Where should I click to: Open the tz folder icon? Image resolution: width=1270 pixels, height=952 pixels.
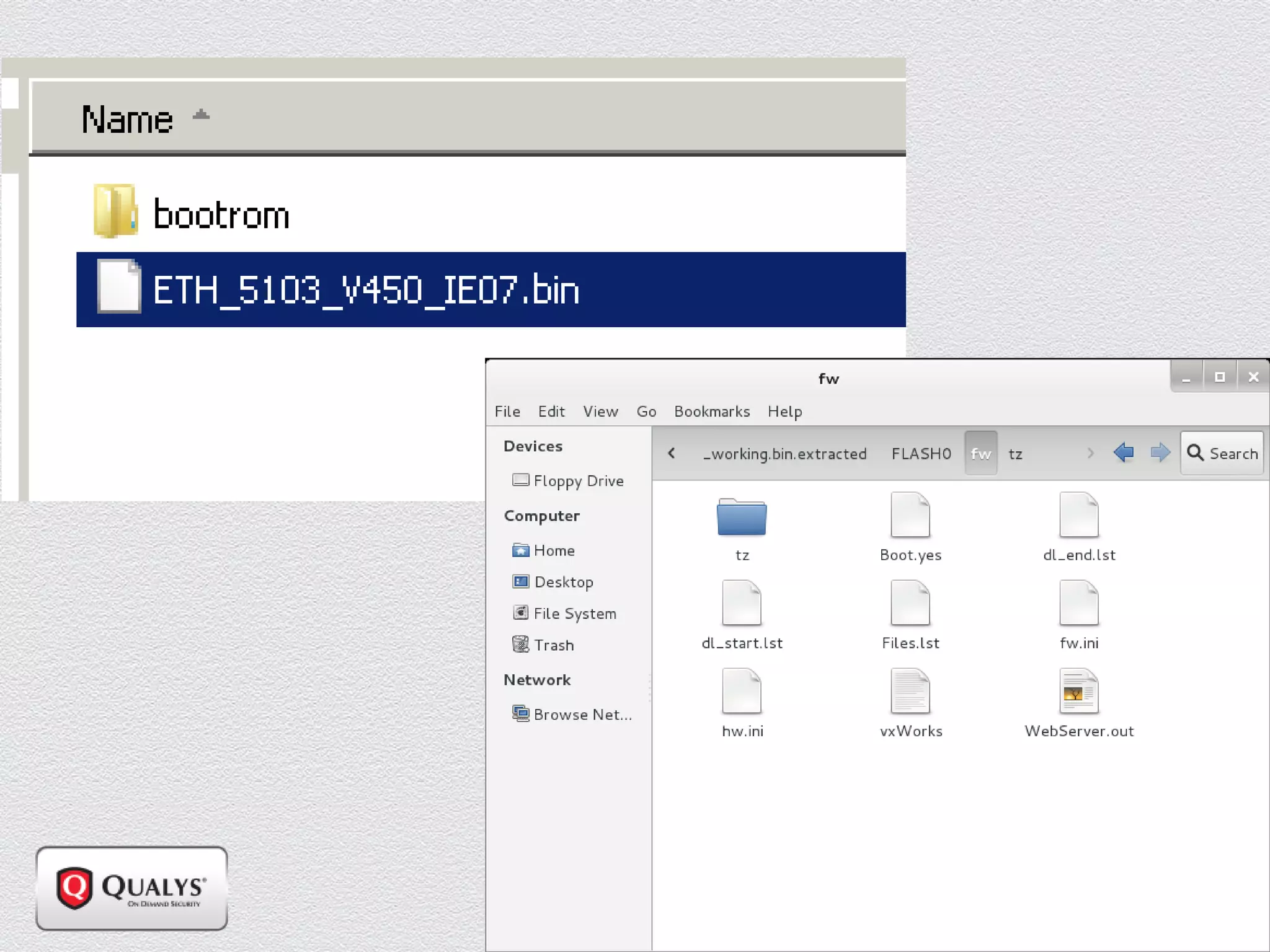pos(741,516)
